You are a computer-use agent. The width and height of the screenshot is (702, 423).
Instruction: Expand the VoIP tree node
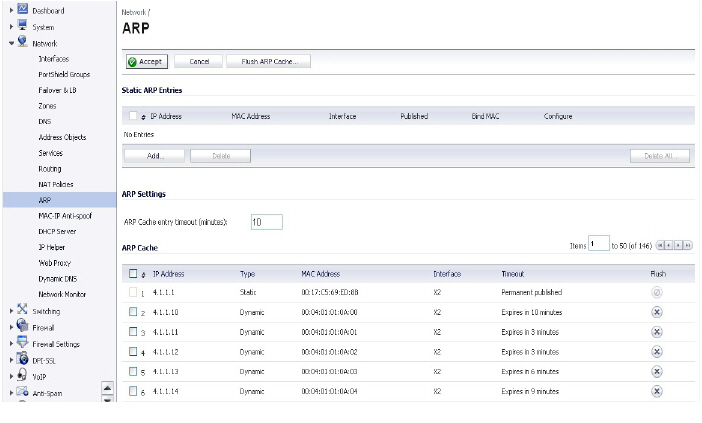(x=12, y=376)
